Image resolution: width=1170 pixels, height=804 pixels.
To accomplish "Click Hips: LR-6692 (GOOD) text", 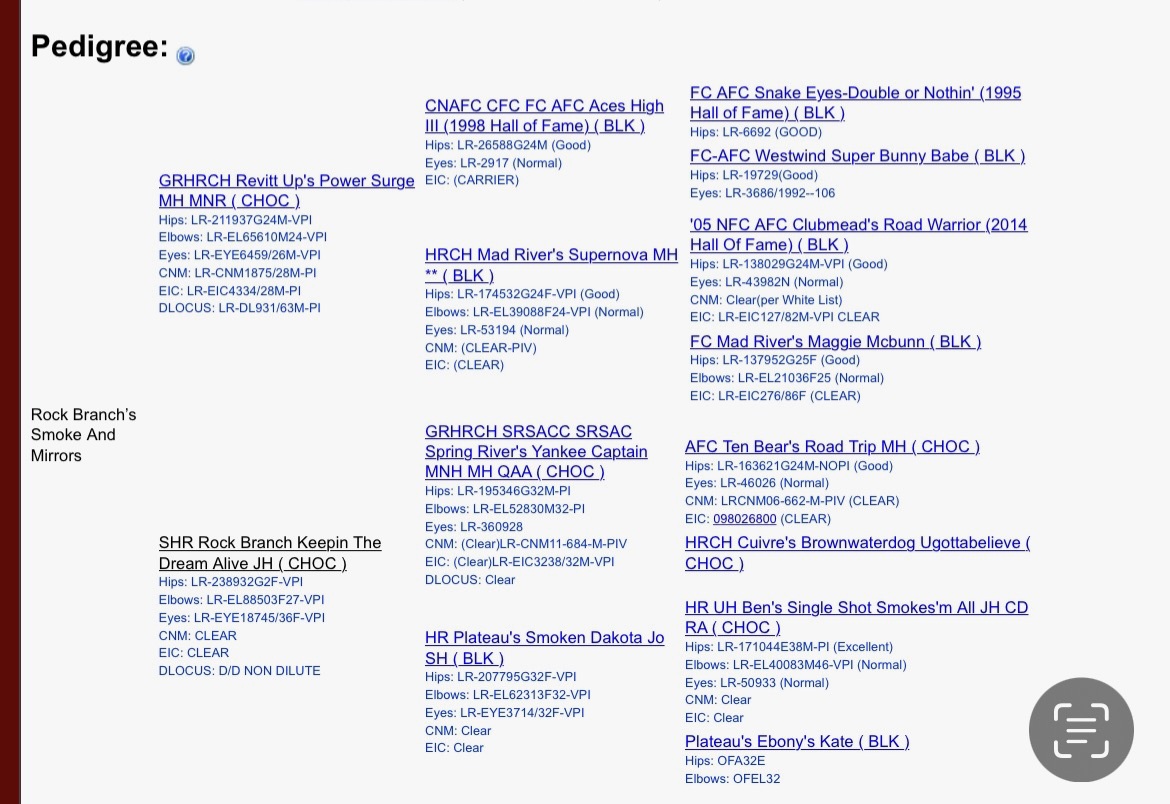I will click(x=756, y=132).
